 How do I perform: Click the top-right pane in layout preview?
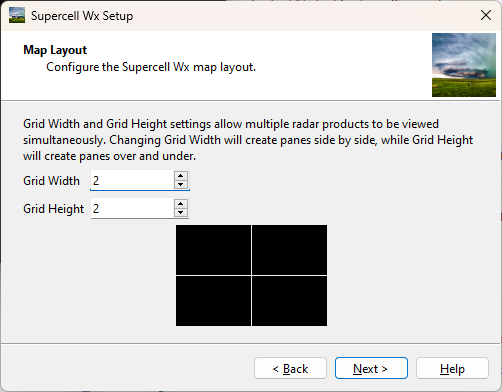point(289,250)
